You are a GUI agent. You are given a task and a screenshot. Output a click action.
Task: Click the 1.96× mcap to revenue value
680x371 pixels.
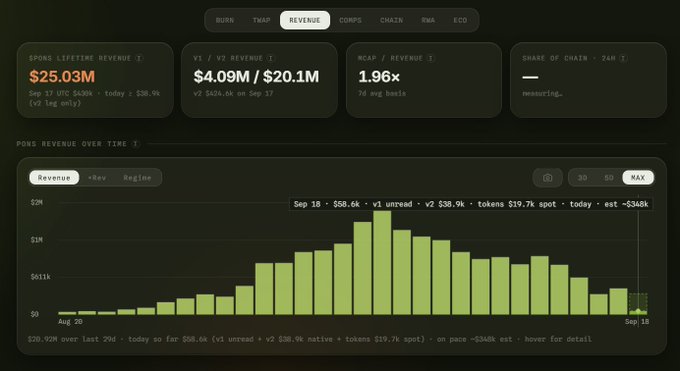pyautogui.click(x=379, y=77)
